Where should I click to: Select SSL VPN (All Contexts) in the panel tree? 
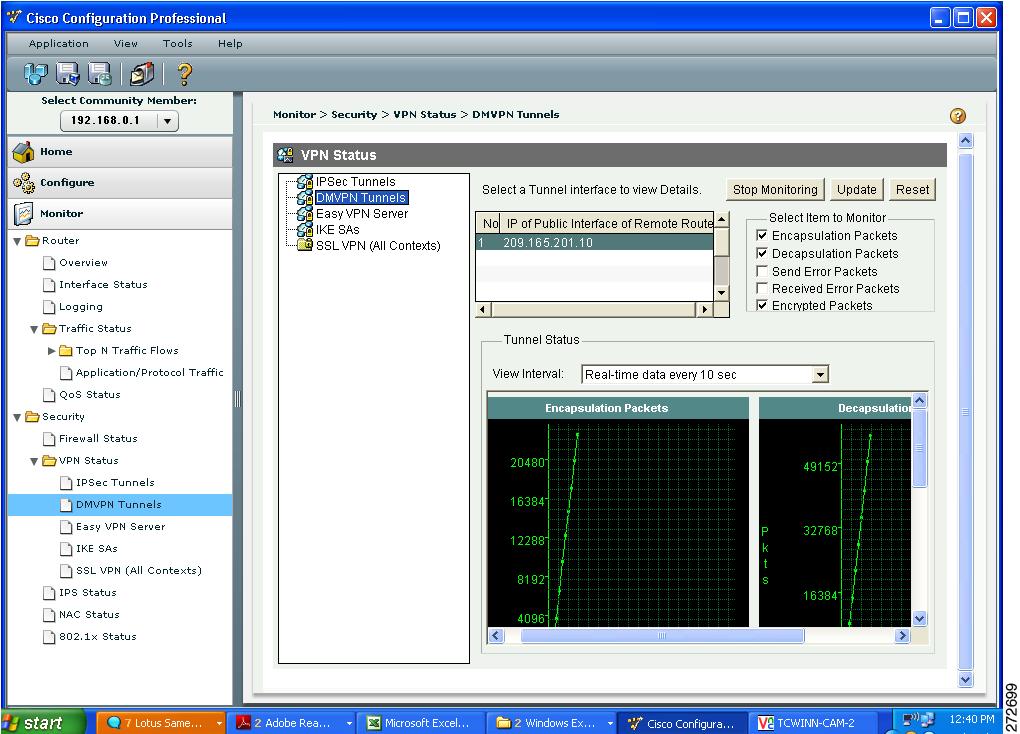click(x=378, y=245)
